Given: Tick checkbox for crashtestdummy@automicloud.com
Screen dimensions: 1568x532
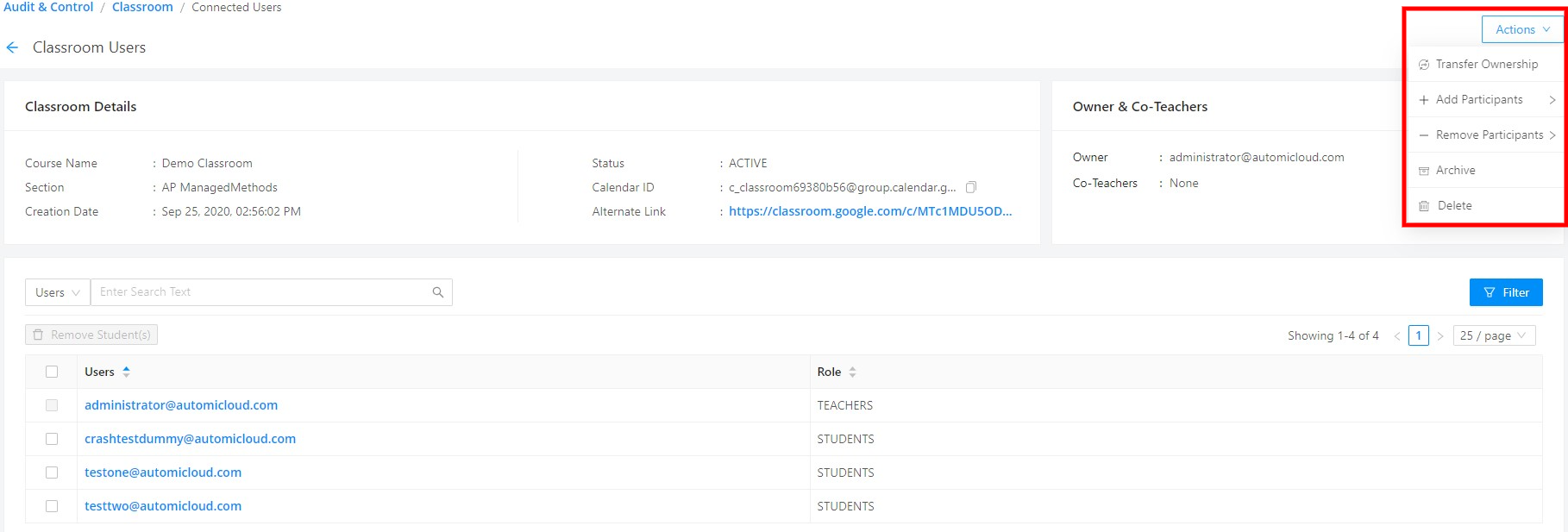Looking at the screenshot, I should coord(52,439).
